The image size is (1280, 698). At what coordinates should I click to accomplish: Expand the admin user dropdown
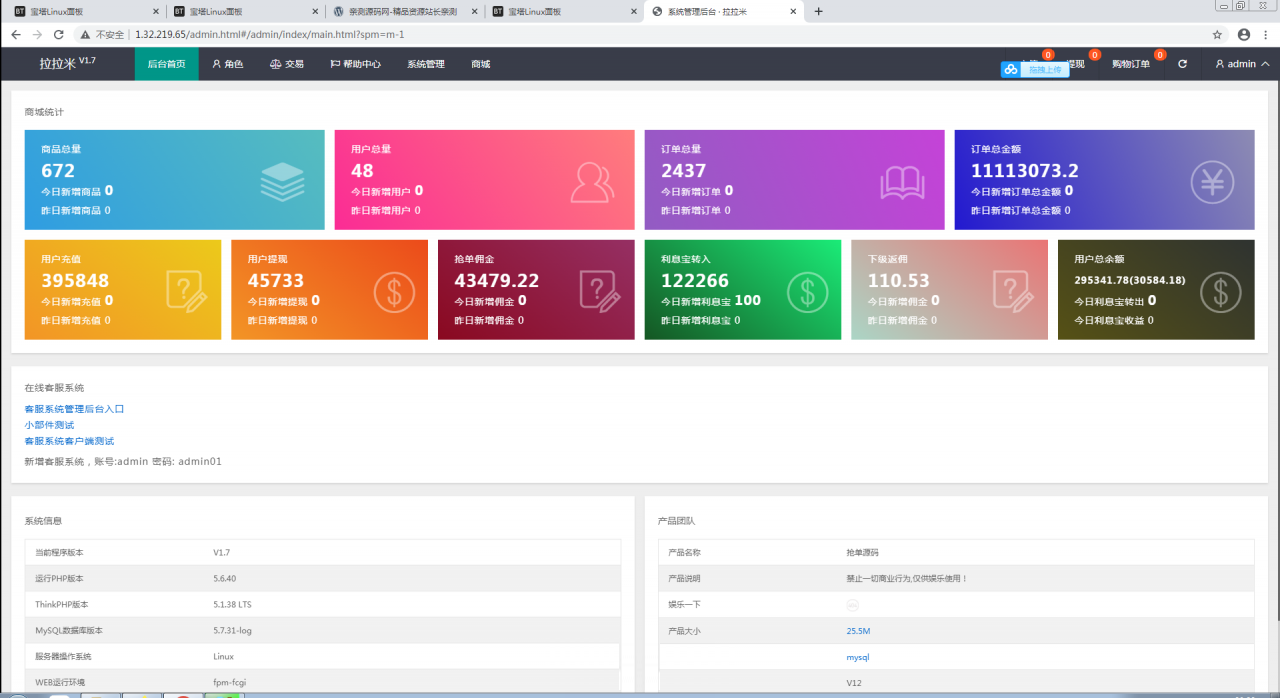[1241, 64]
